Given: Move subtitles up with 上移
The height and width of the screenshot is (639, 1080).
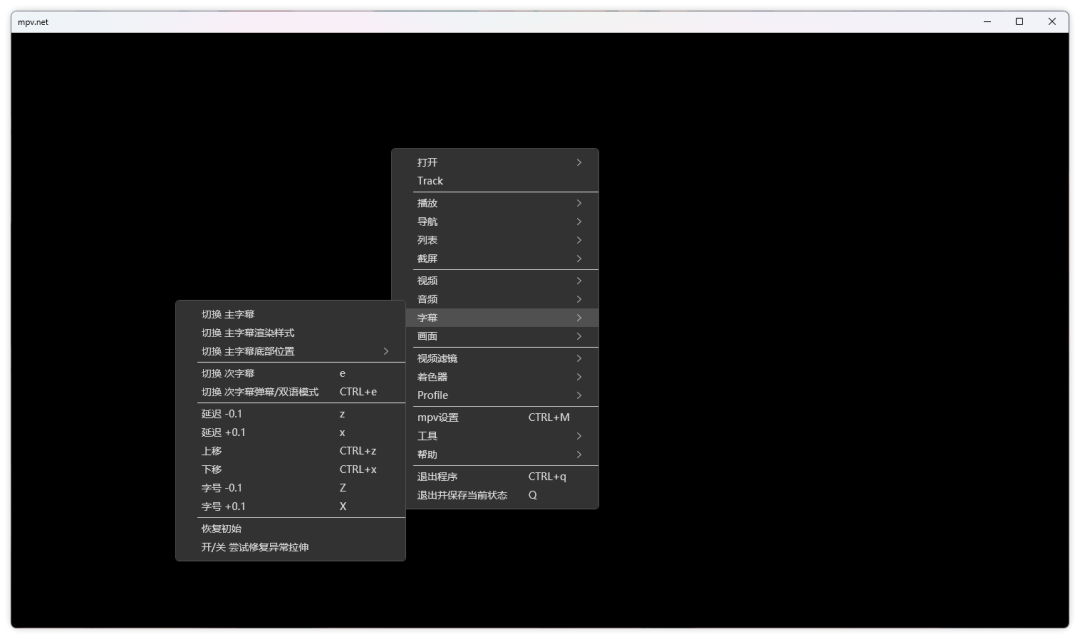Looking at the screenshot, I should [x=212, y=451].
